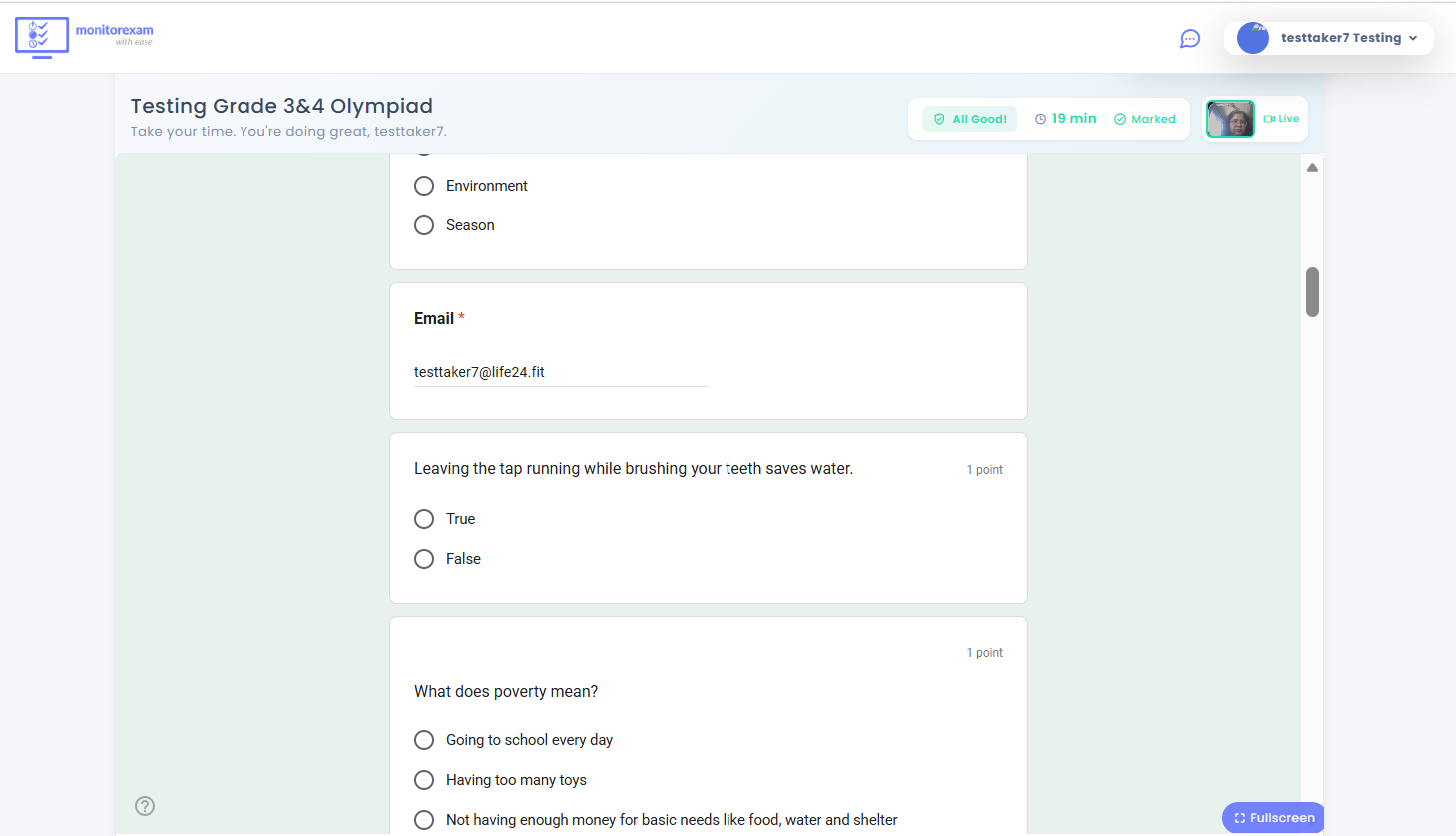Image resolution: width=1456 pixels, height=836 pixels.
Task: Click the Email address input field
Action: pyautogui.click(x=559, y=371)
